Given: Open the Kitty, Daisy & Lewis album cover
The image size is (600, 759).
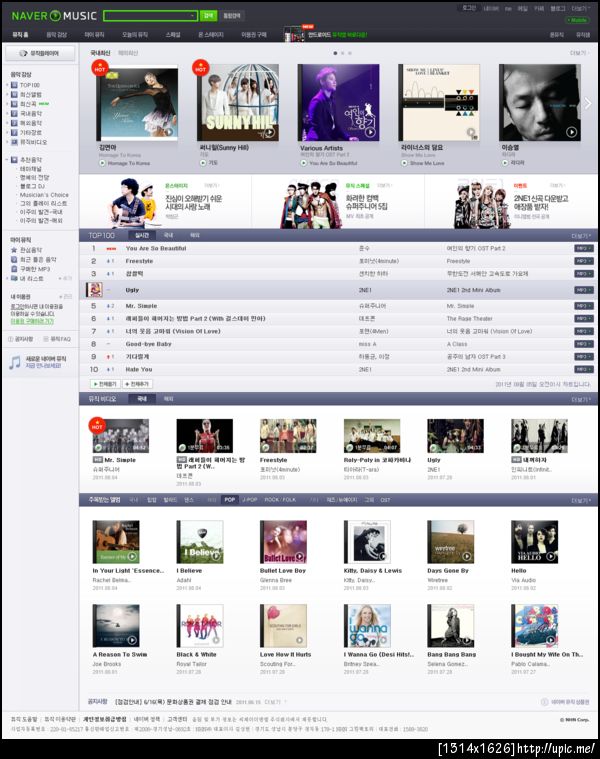Looking at the screenshot, I should 367,542.
